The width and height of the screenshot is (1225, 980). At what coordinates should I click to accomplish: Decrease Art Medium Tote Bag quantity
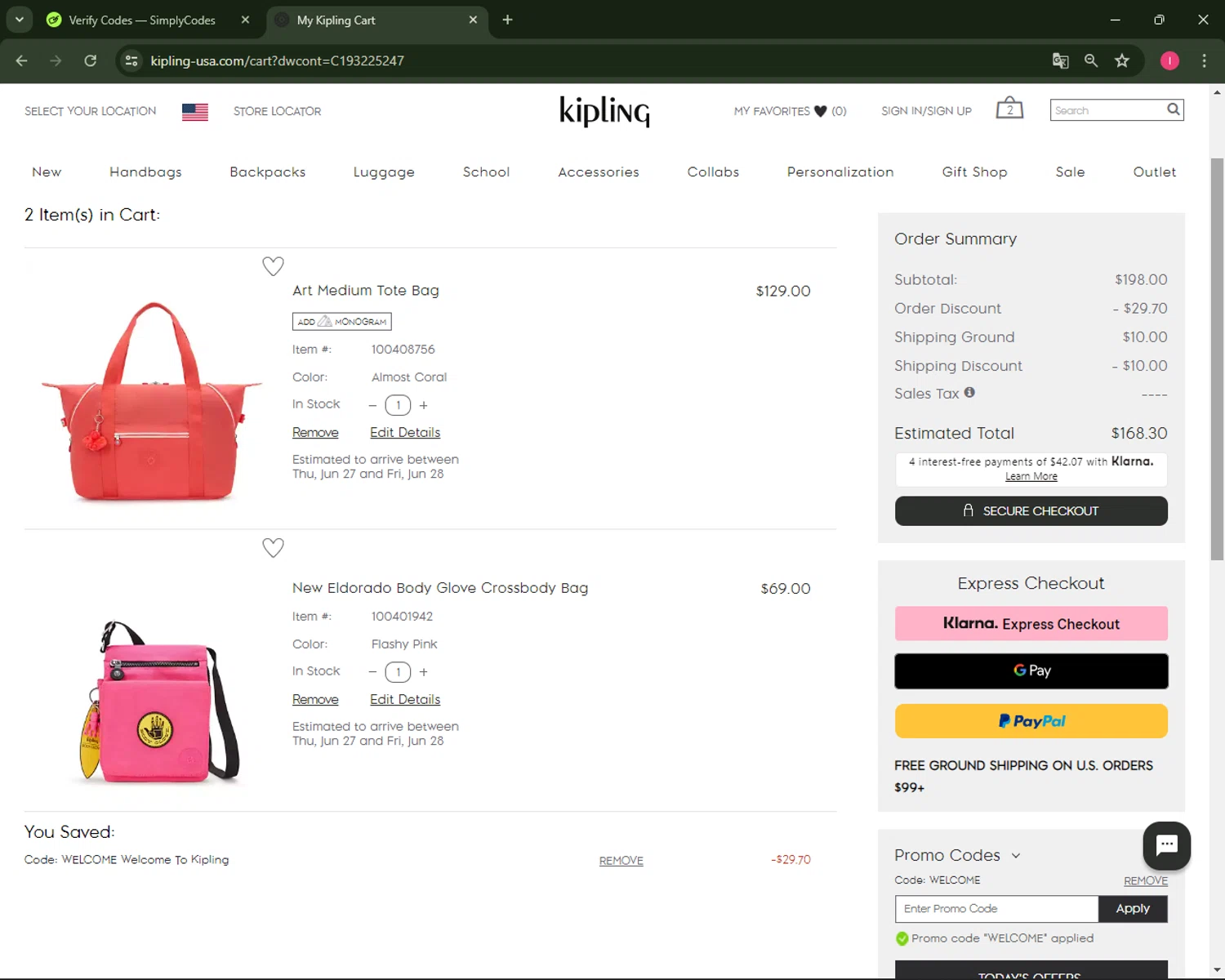pos(372,405)
